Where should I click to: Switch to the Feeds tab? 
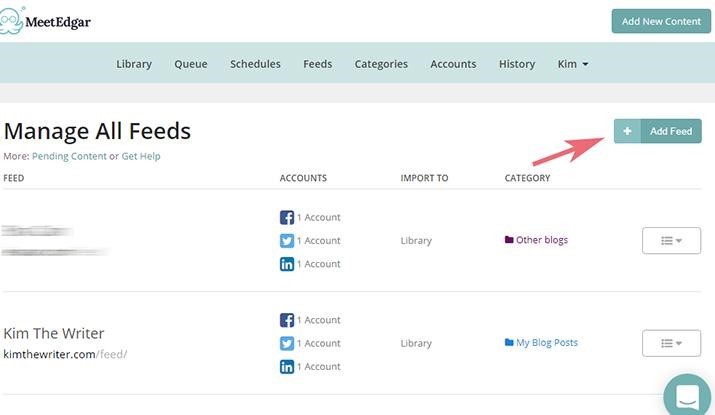(x=317, y=64)
